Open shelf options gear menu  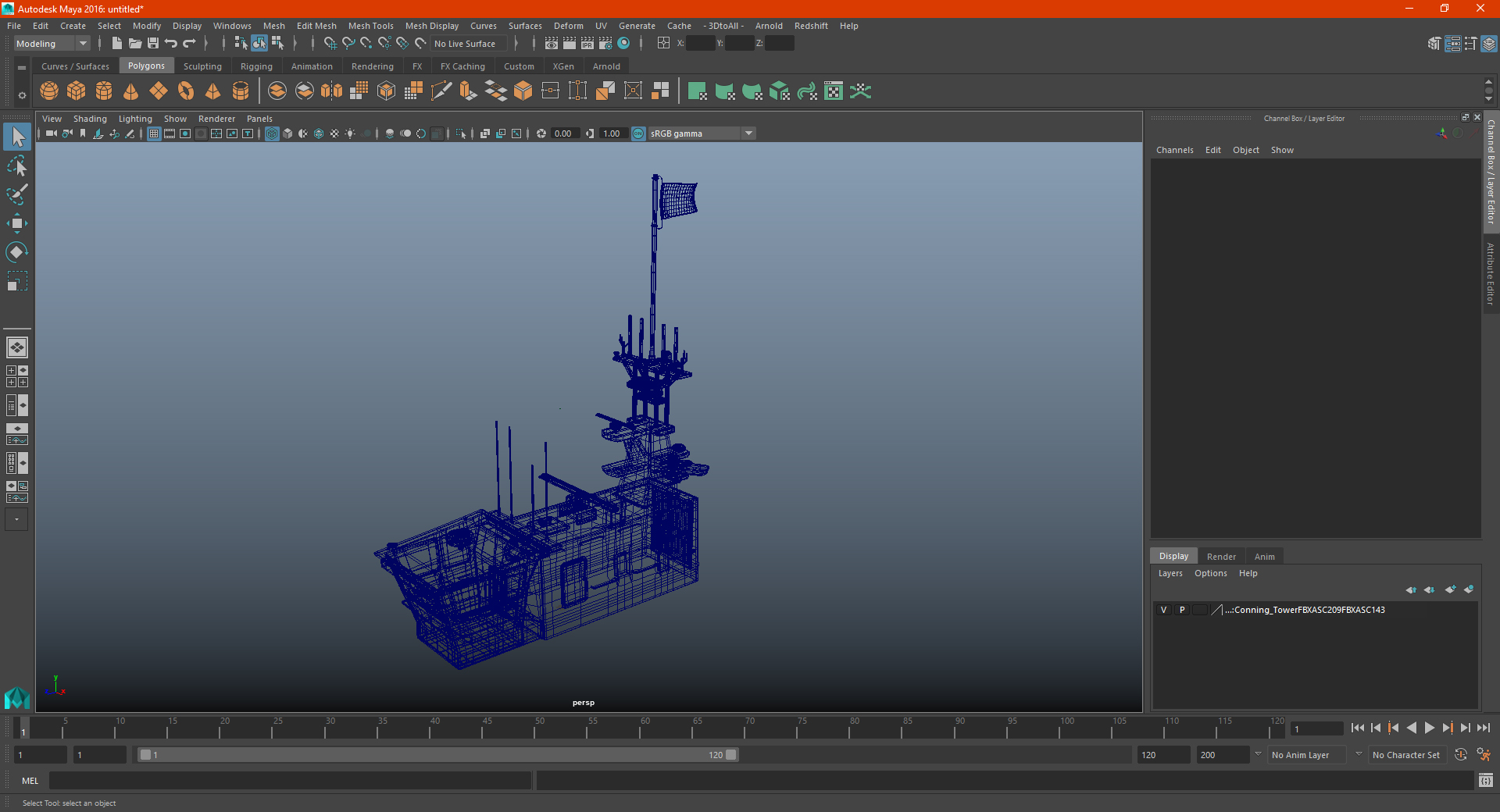(22, 95)
